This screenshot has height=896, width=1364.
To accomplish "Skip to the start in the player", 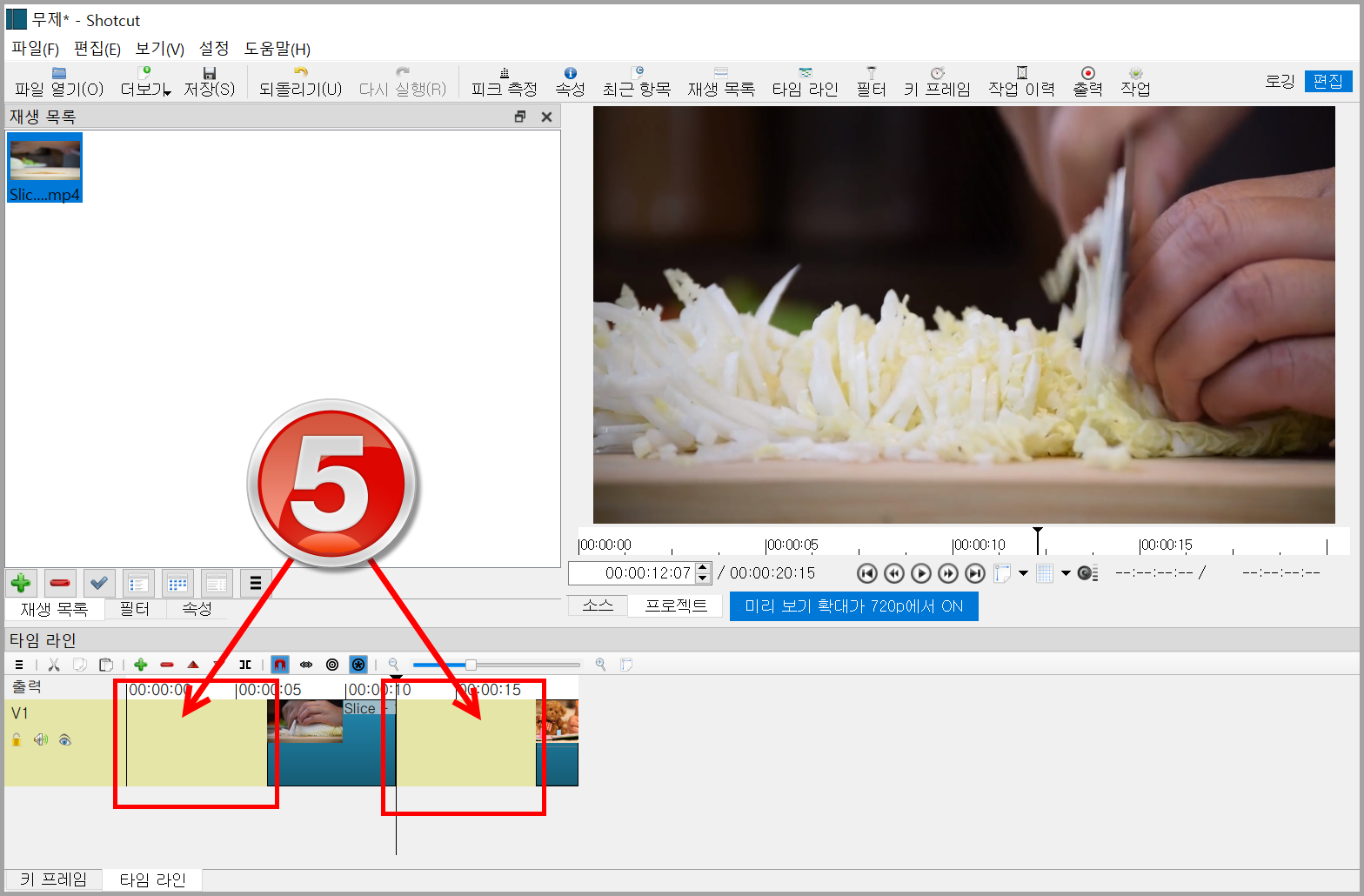I will [x=867, y=573].
